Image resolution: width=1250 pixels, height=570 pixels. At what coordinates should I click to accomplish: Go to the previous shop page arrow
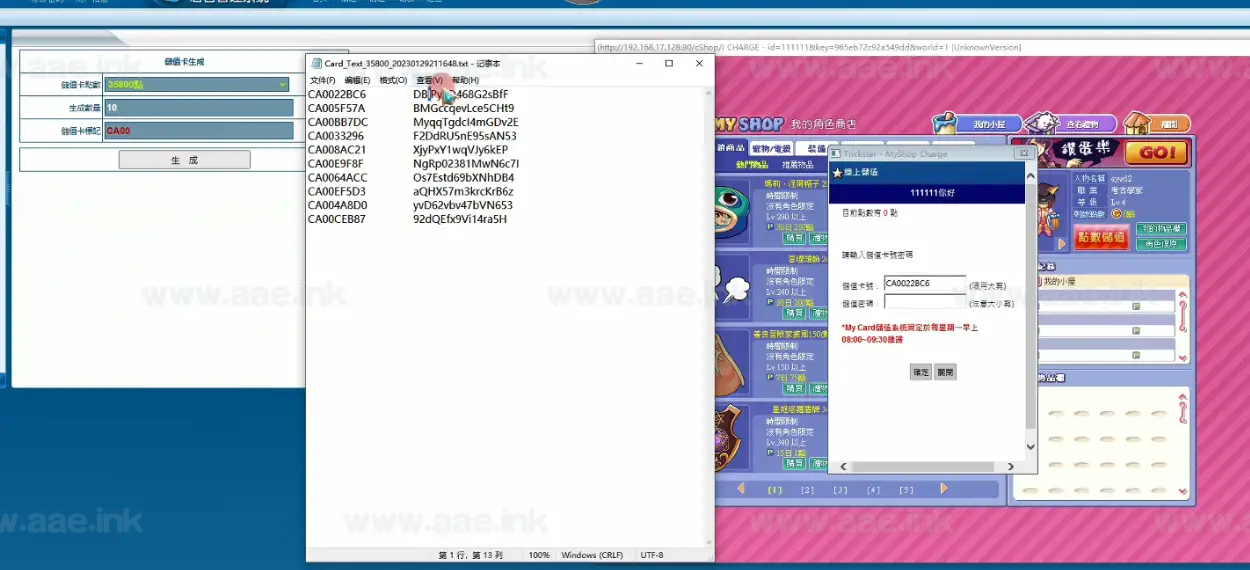pyautogui.click(x=741, y=489)
